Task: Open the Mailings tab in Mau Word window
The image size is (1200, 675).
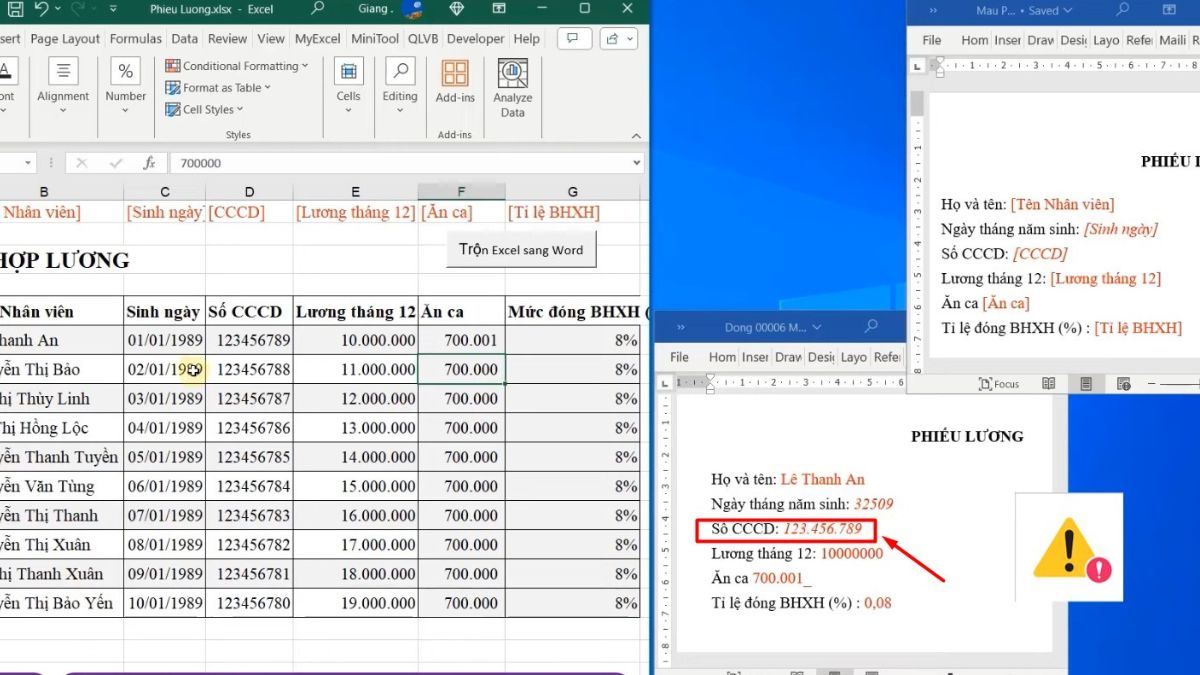Action: pos(1172,40)
